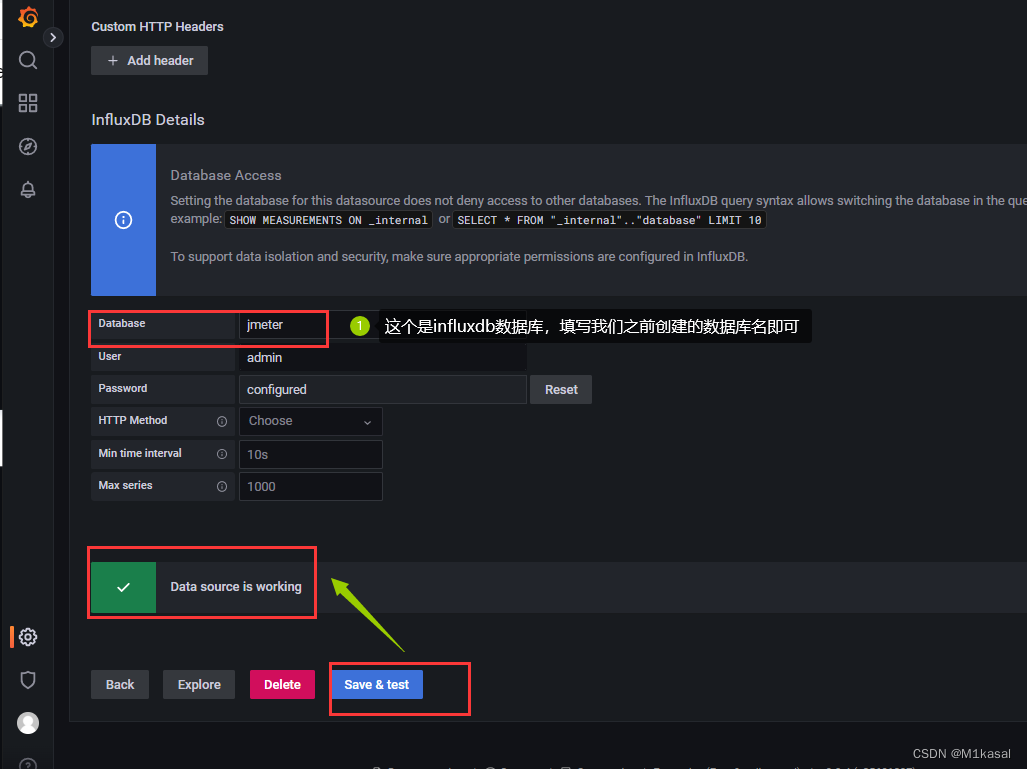1027x769 pixels.
Task: Click the Min time interval input
Action: pos(310,454)
